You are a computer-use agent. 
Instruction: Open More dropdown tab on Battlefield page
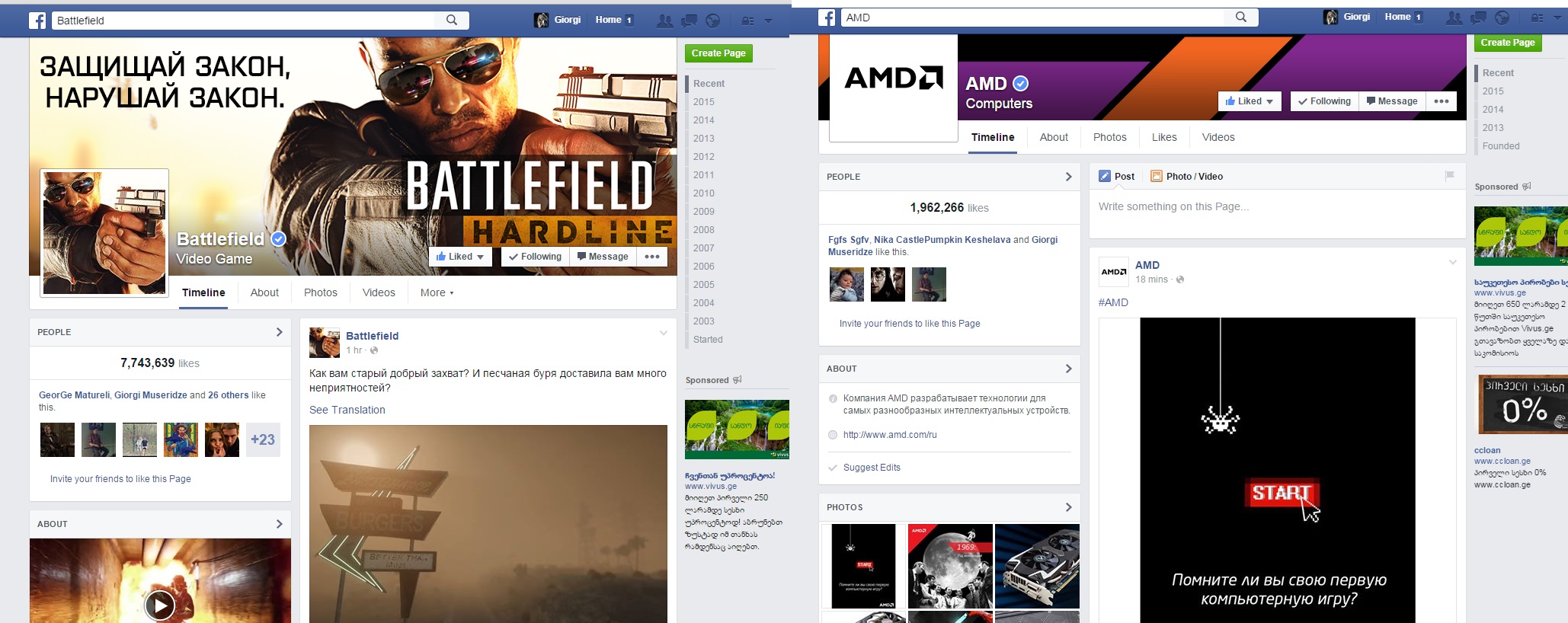click(437, 292)
